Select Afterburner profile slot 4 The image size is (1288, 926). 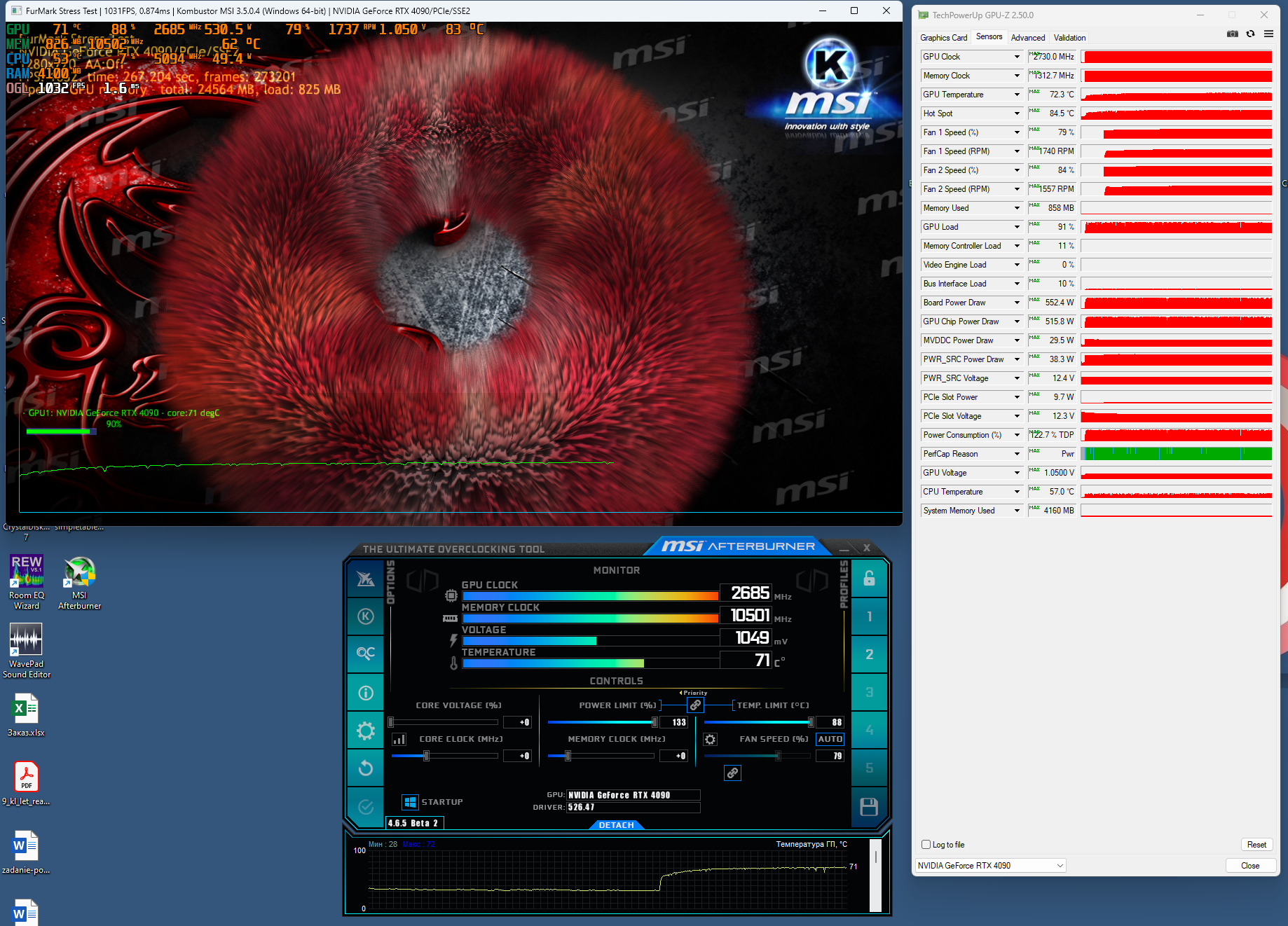point(869,730)
